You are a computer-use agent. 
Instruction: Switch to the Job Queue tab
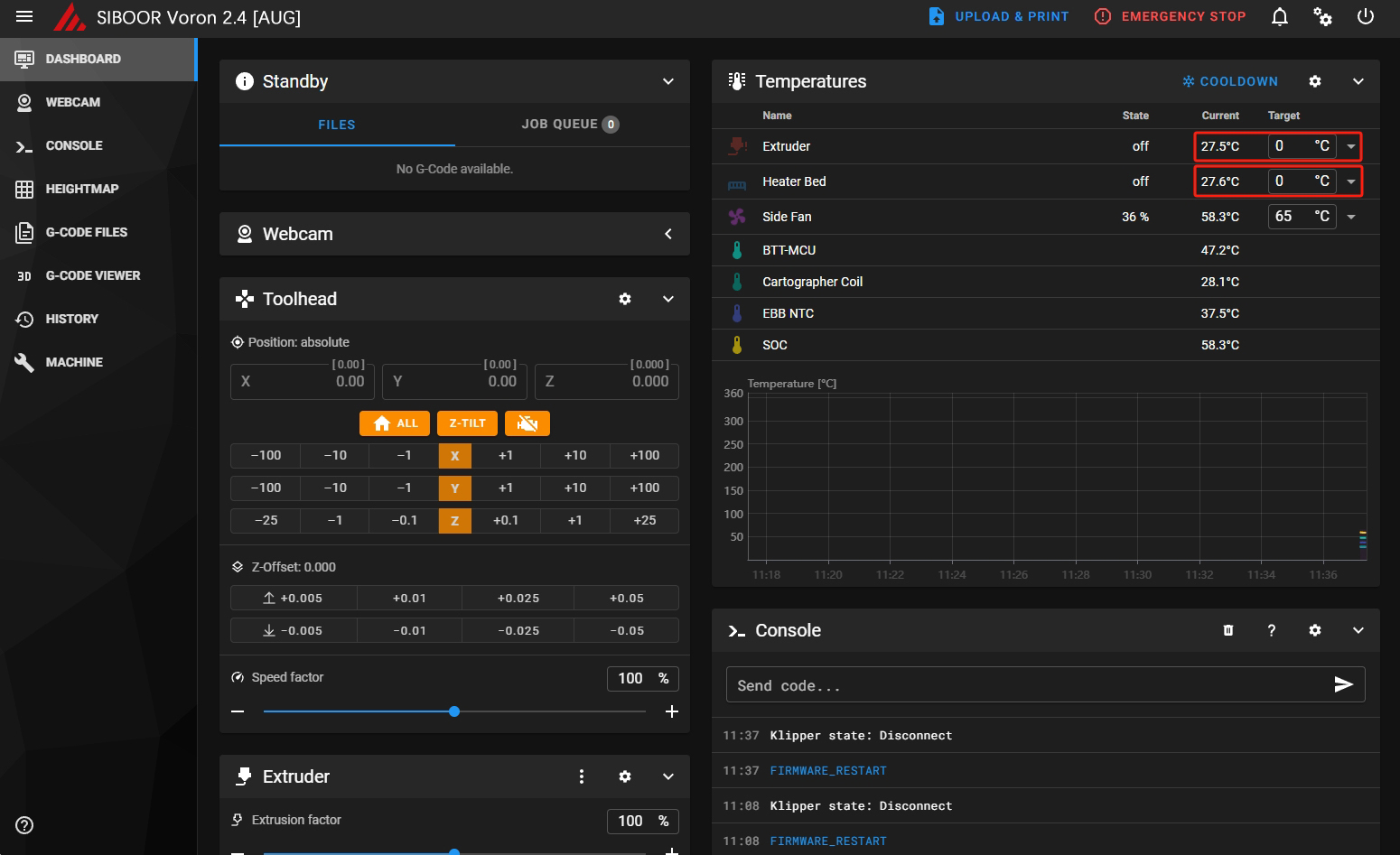point(569,125)
